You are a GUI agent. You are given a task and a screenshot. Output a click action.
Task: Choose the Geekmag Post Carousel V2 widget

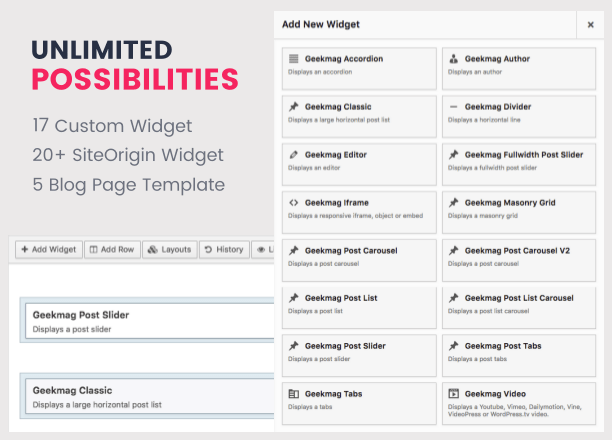pyautogui.click(x=519, y=260)
